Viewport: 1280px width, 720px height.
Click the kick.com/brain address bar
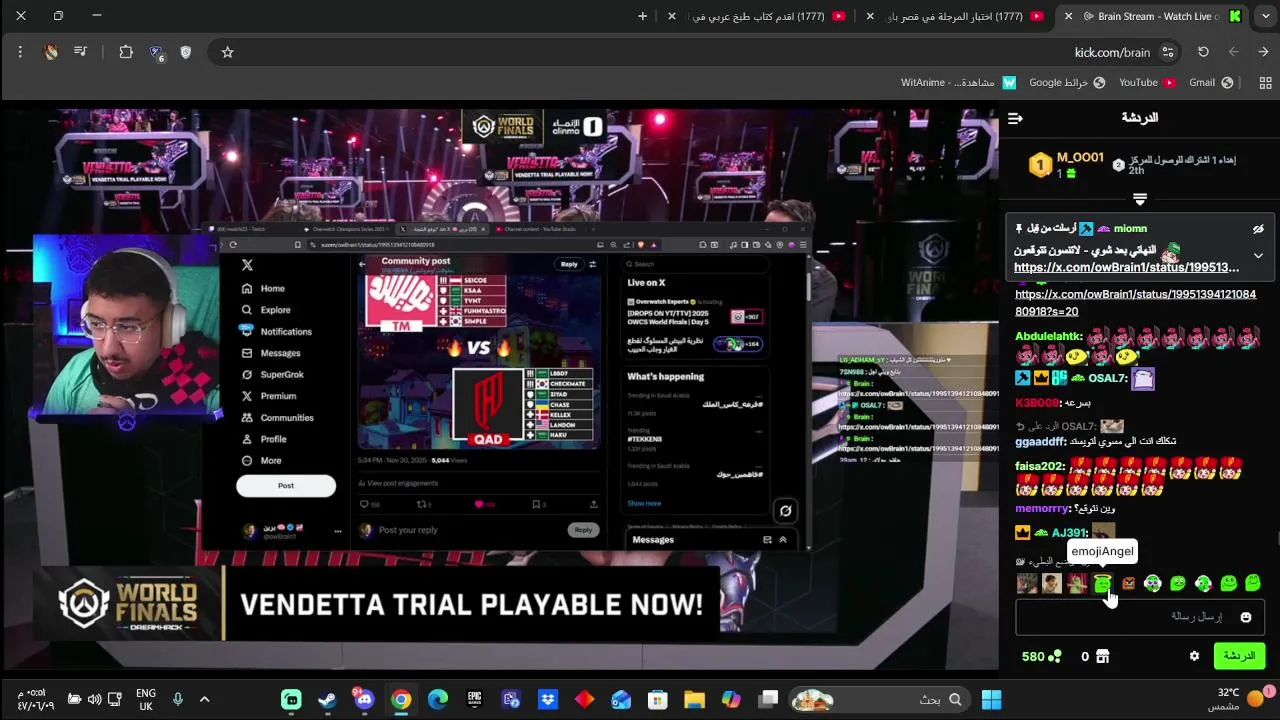[x=695, y=52]
